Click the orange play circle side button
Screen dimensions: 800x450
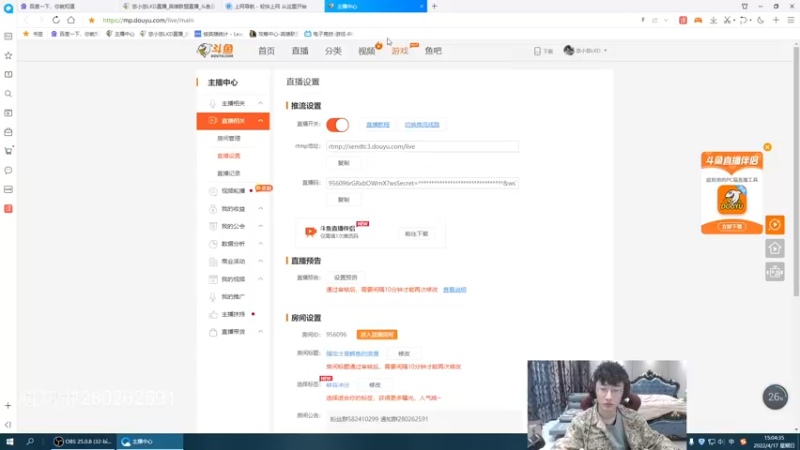[774, 224]
